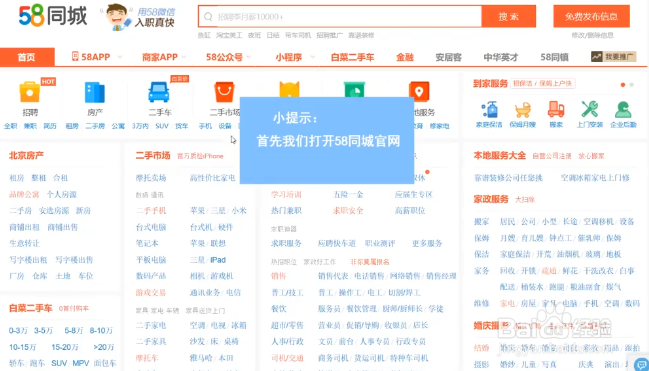Open the 搬家 truck icon
This screenshot has height=371, width=649.
[x=556, y=109]
